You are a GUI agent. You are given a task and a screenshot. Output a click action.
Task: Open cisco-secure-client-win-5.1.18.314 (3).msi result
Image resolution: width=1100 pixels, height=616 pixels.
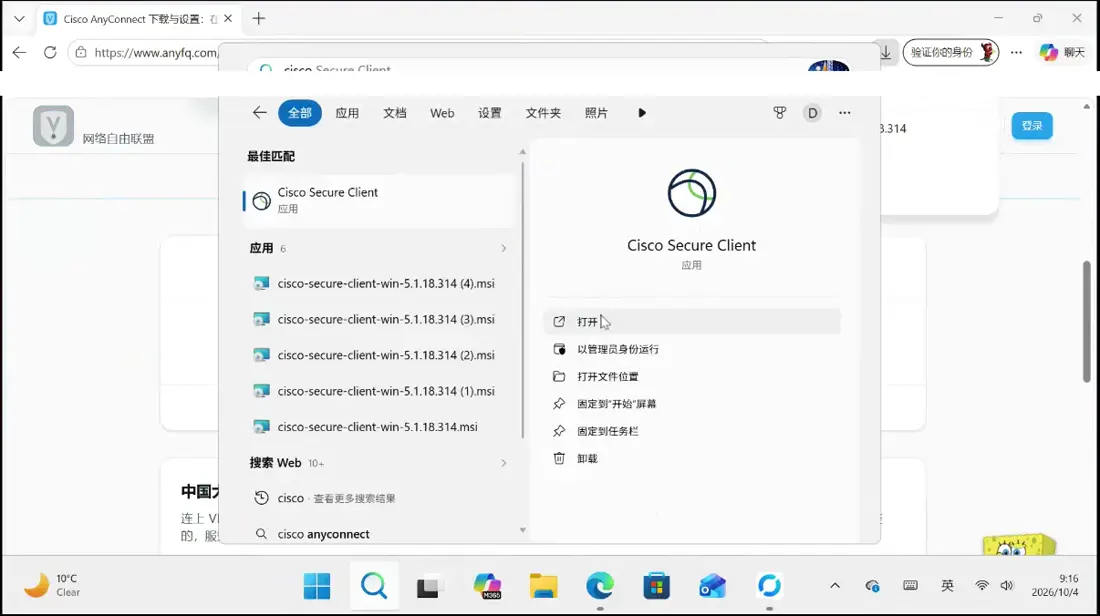coord(379,319)
